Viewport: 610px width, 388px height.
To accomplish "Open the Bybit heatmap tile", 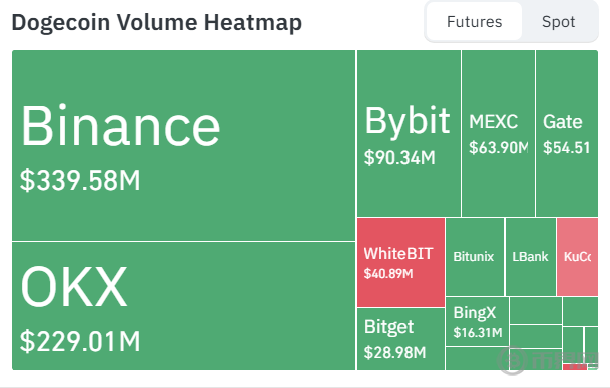I will click(408, 133).
